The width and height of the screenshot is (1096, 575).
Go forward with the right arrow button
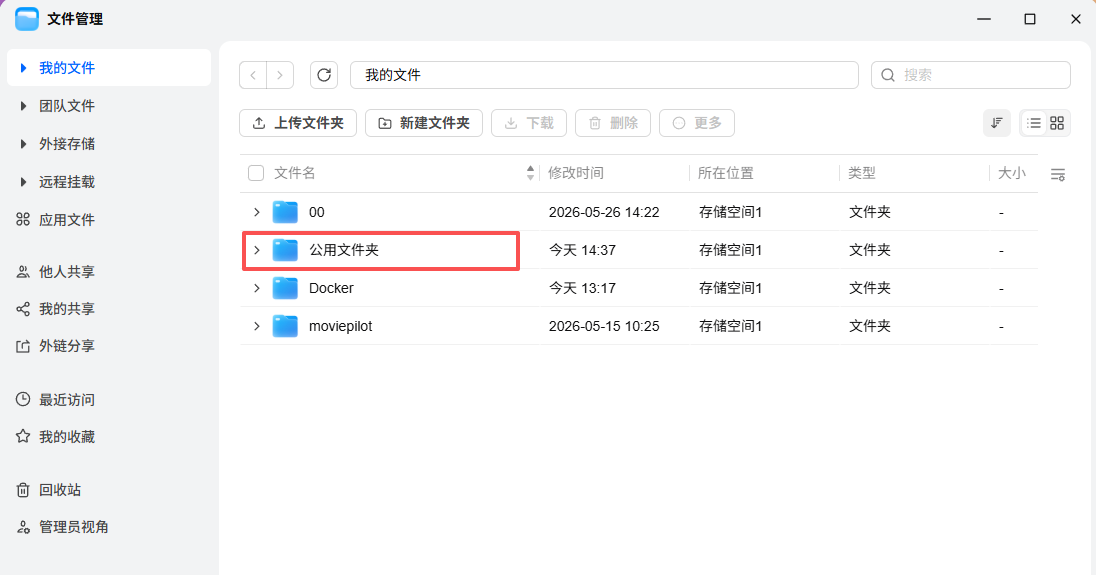(x=280, y=75)
